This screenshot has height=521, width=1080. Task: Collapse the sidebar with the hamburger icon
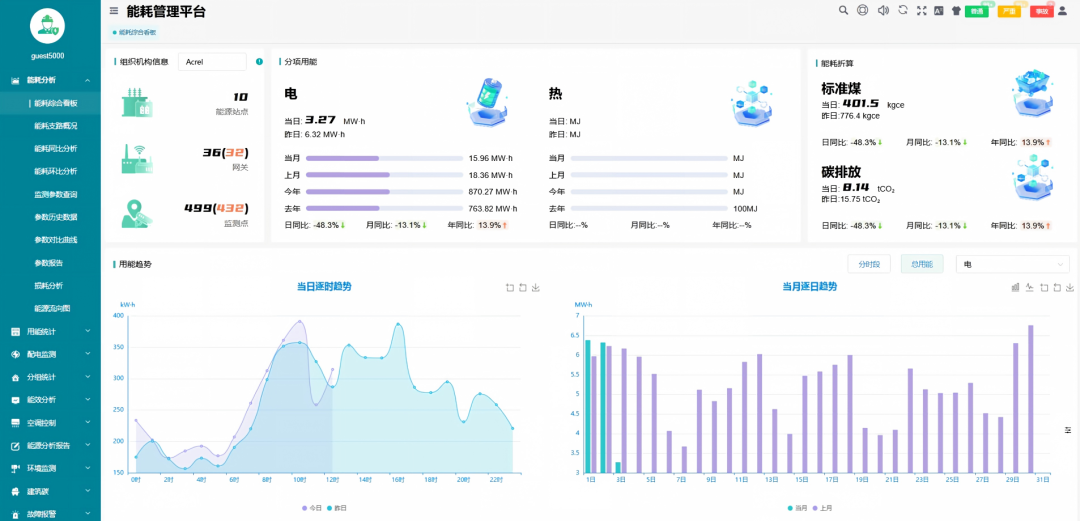[x=114, y=10]
